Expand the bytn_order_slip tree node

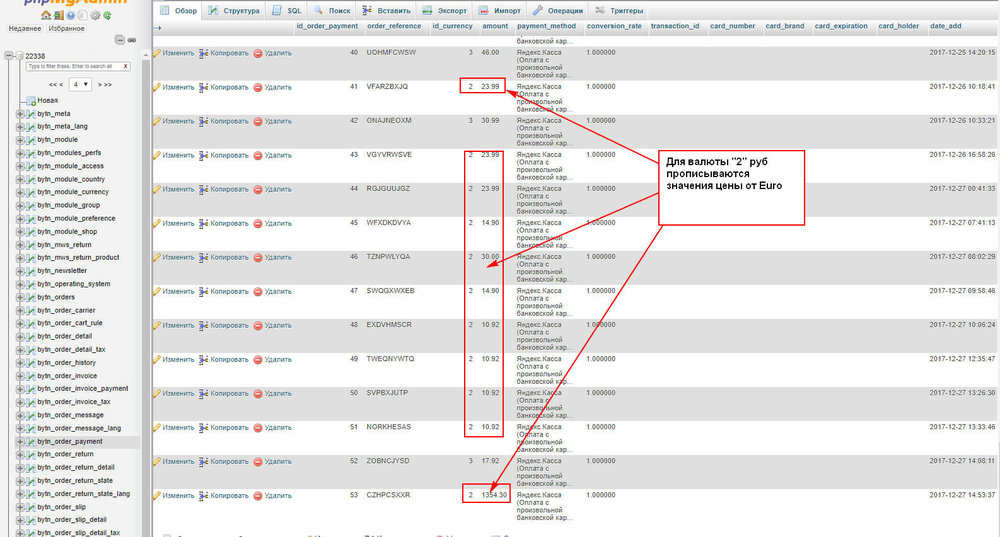(20, 507)
